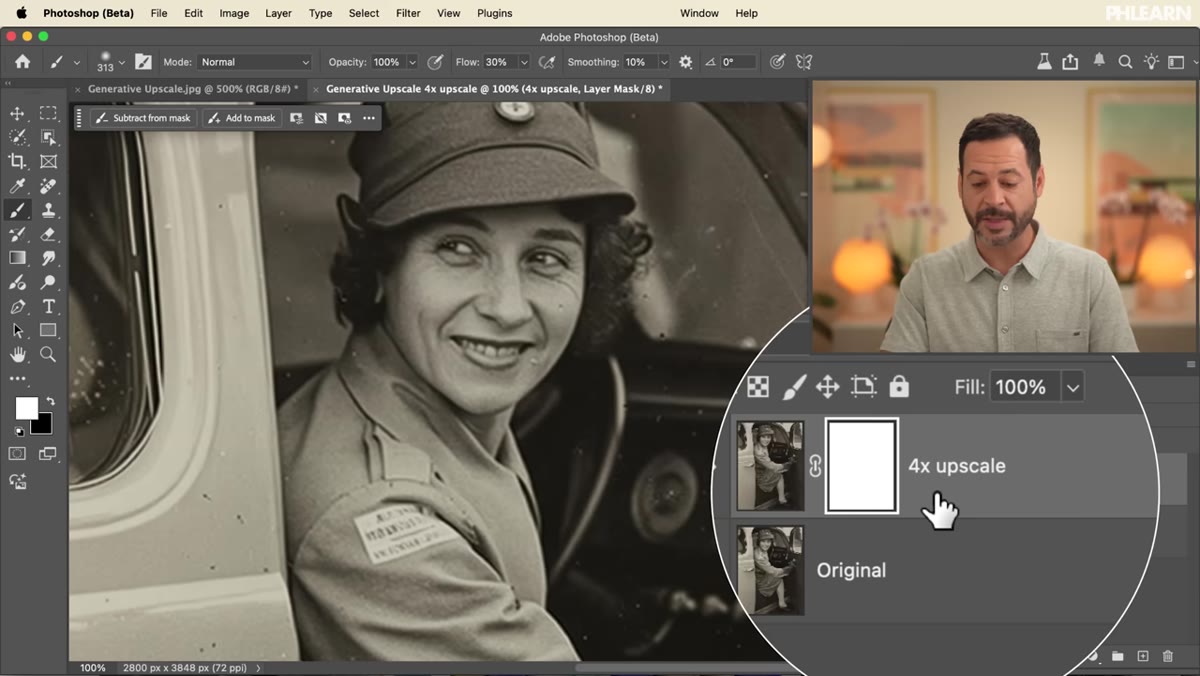
Task: Open the Layer menu
Action: click(x=278, y=13)
